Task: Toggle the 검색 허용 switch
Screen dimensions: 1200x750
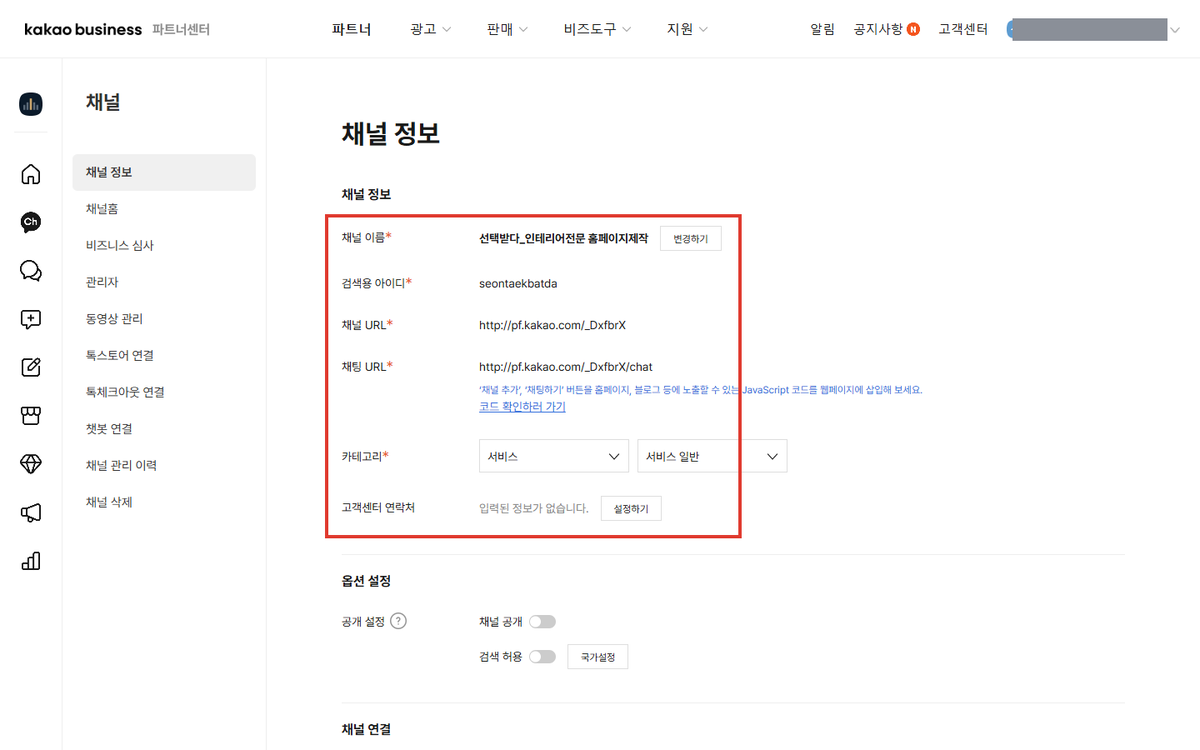Action: [x=542, y=657]
